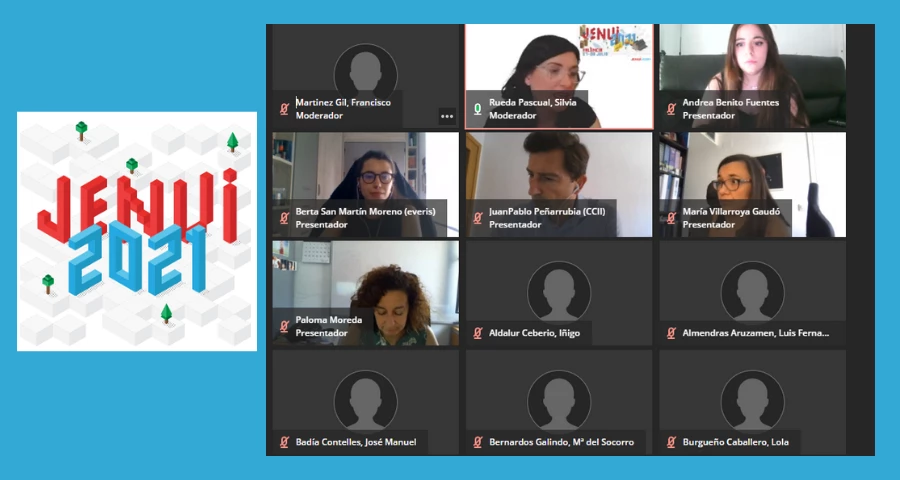Click muted mic icon beside Paloma Moreda
Viewport: 900px width, 480px height.
pos(284,327)
